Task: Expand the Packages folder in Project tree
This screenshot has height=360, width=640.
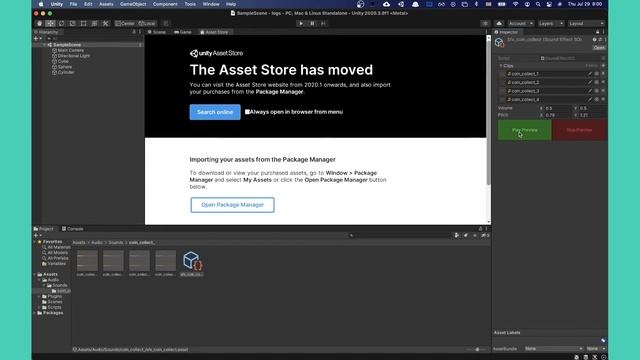Action: pos(35,313)
